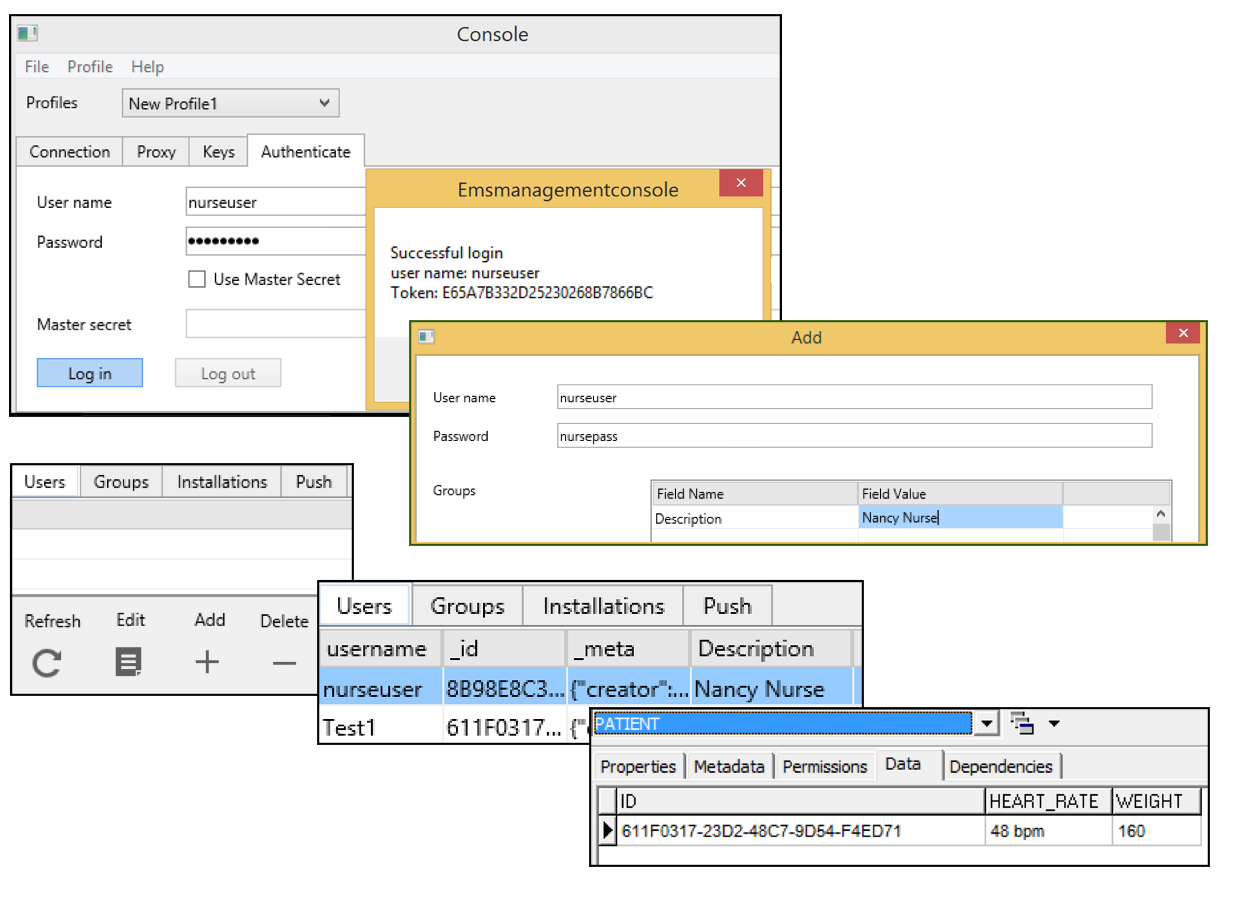The image size is (1251, 901).
Task: Select the nurseuser row in users table
Action: click(588, 688)
